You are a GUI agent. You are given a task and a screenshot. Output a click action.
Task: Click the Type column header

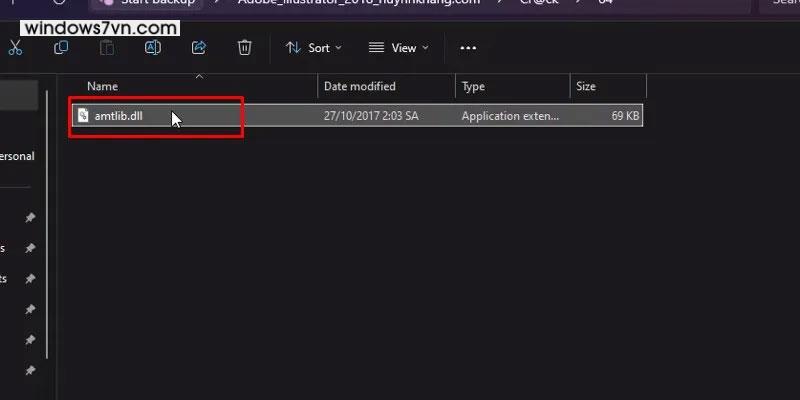[x=474, y=87]
